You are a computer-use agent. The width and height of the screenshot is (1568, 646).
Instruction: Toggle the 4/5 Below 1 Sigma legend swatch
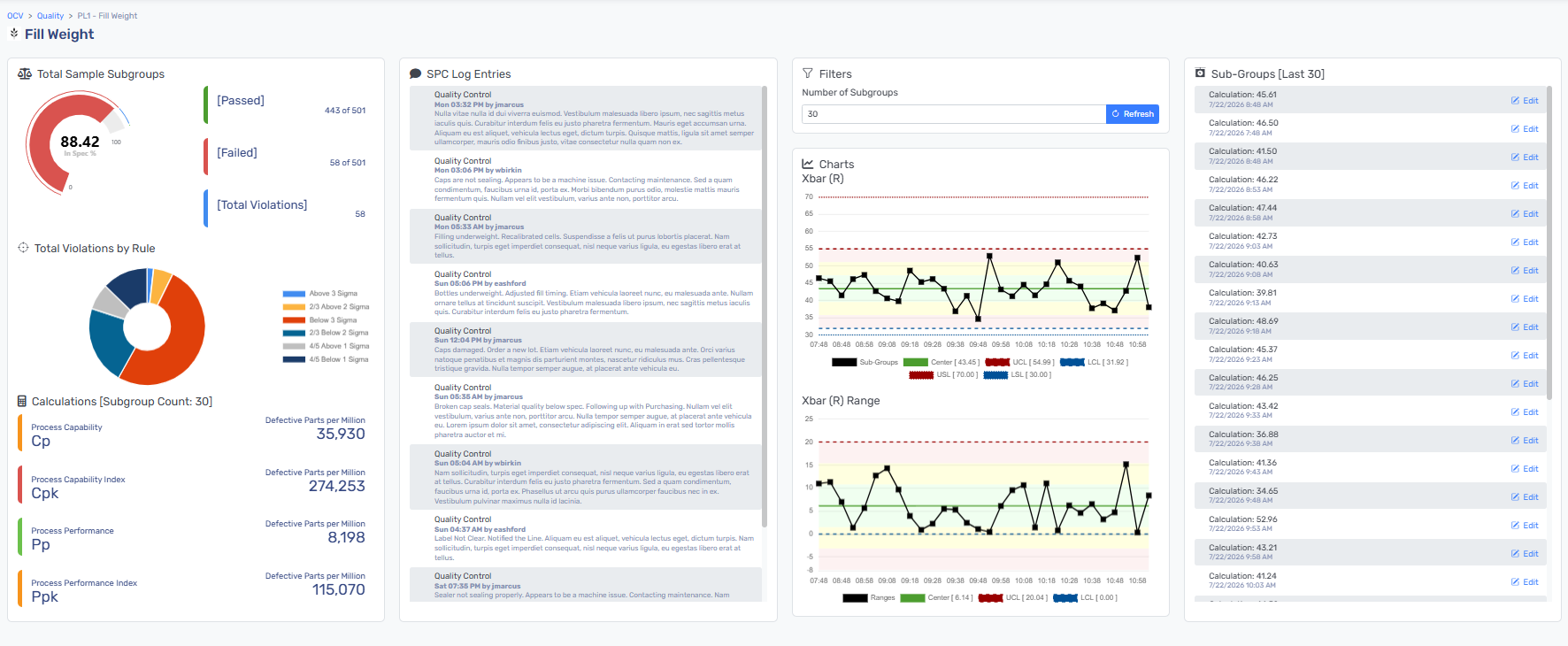coord(294,359)
